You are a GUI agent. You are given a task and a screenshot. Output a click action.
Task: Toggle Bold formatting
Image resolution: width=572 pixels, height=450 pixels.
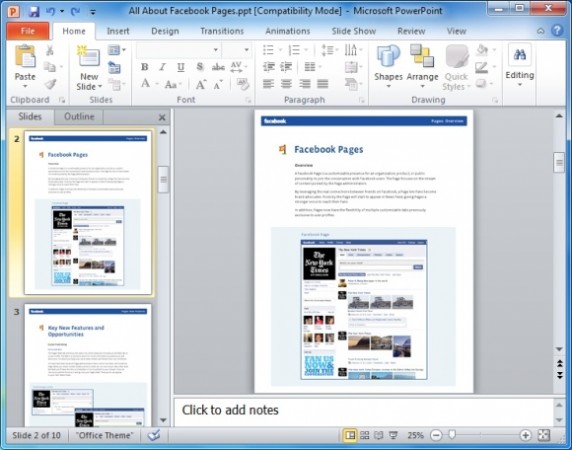click(144, 67)
